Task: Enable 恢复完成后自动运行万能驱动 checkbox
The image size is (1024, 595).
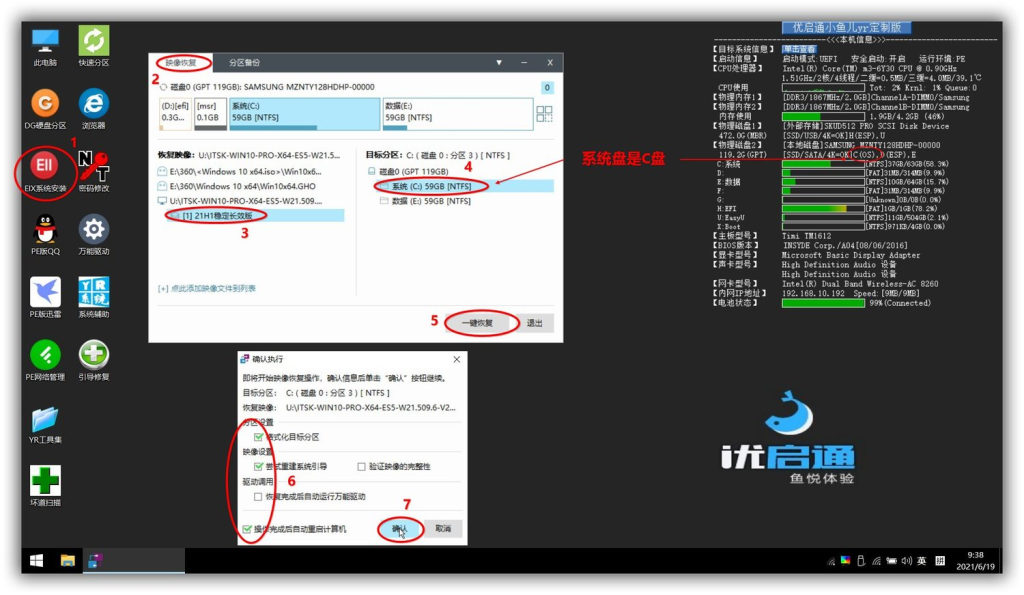Action: (x=259, y=496)
